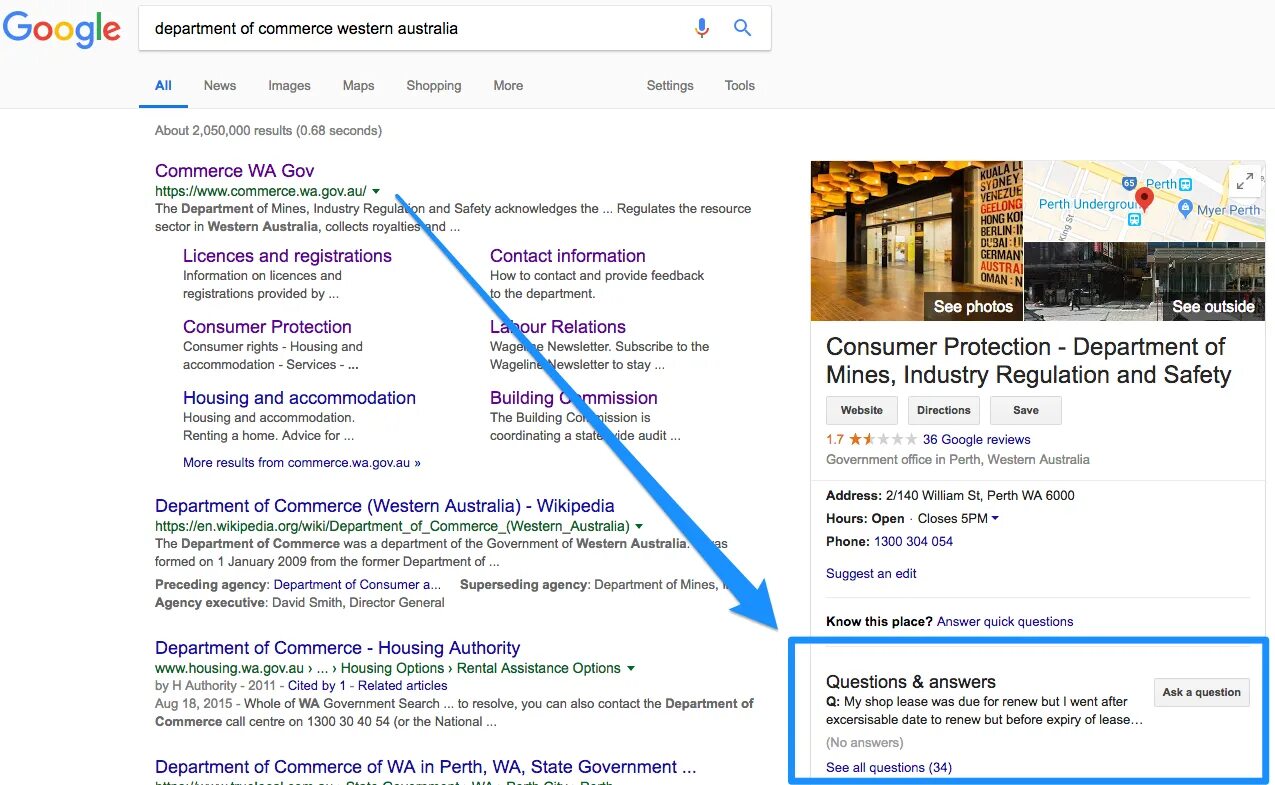The height and width of the screenshot is (785, 1275).
Task: Open the Housing and accommodation sitelink
Action: coord(299,398)
